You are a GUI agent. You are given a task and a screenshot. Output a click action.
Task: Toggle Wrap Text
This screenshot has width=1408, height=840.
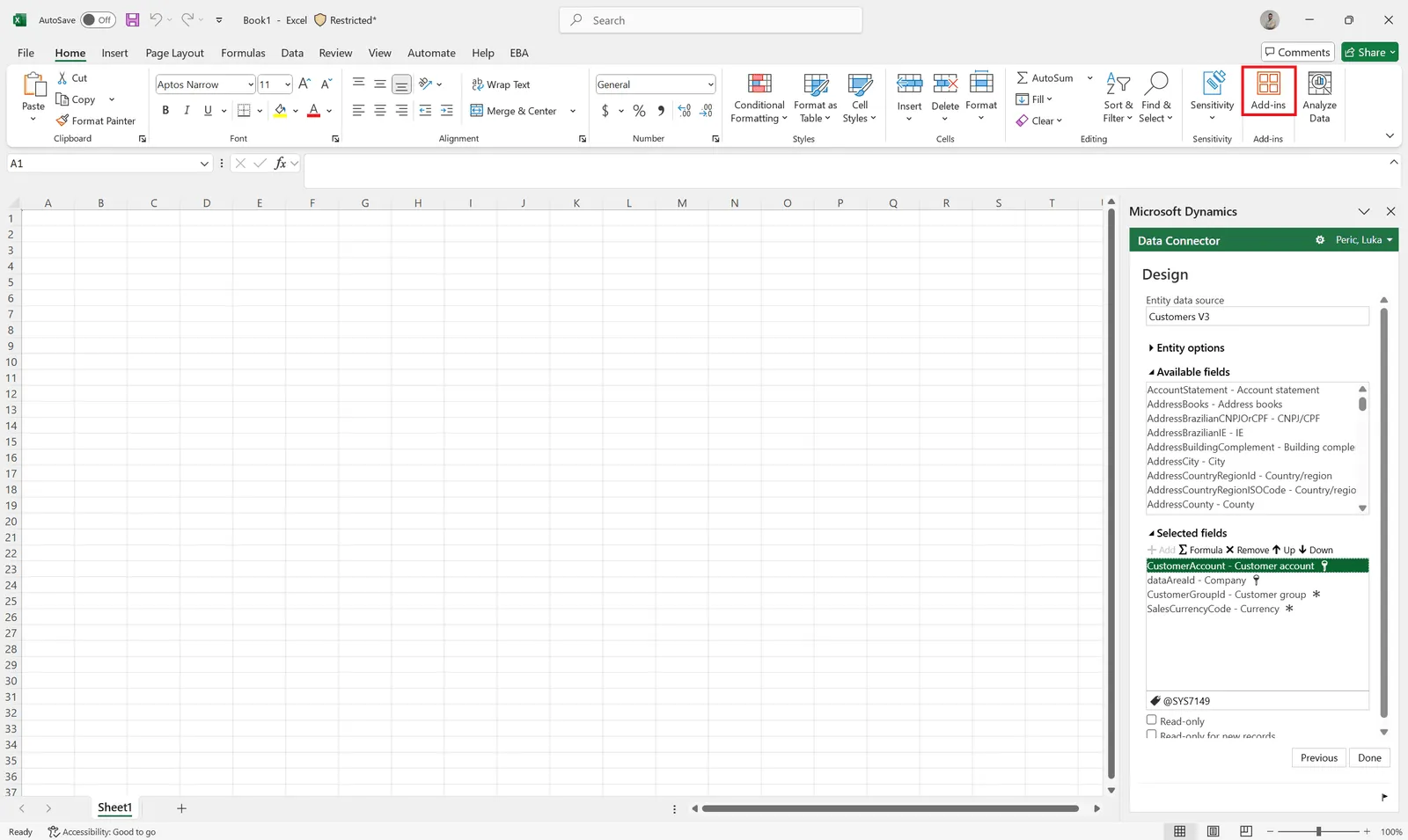tap(501, 84)
